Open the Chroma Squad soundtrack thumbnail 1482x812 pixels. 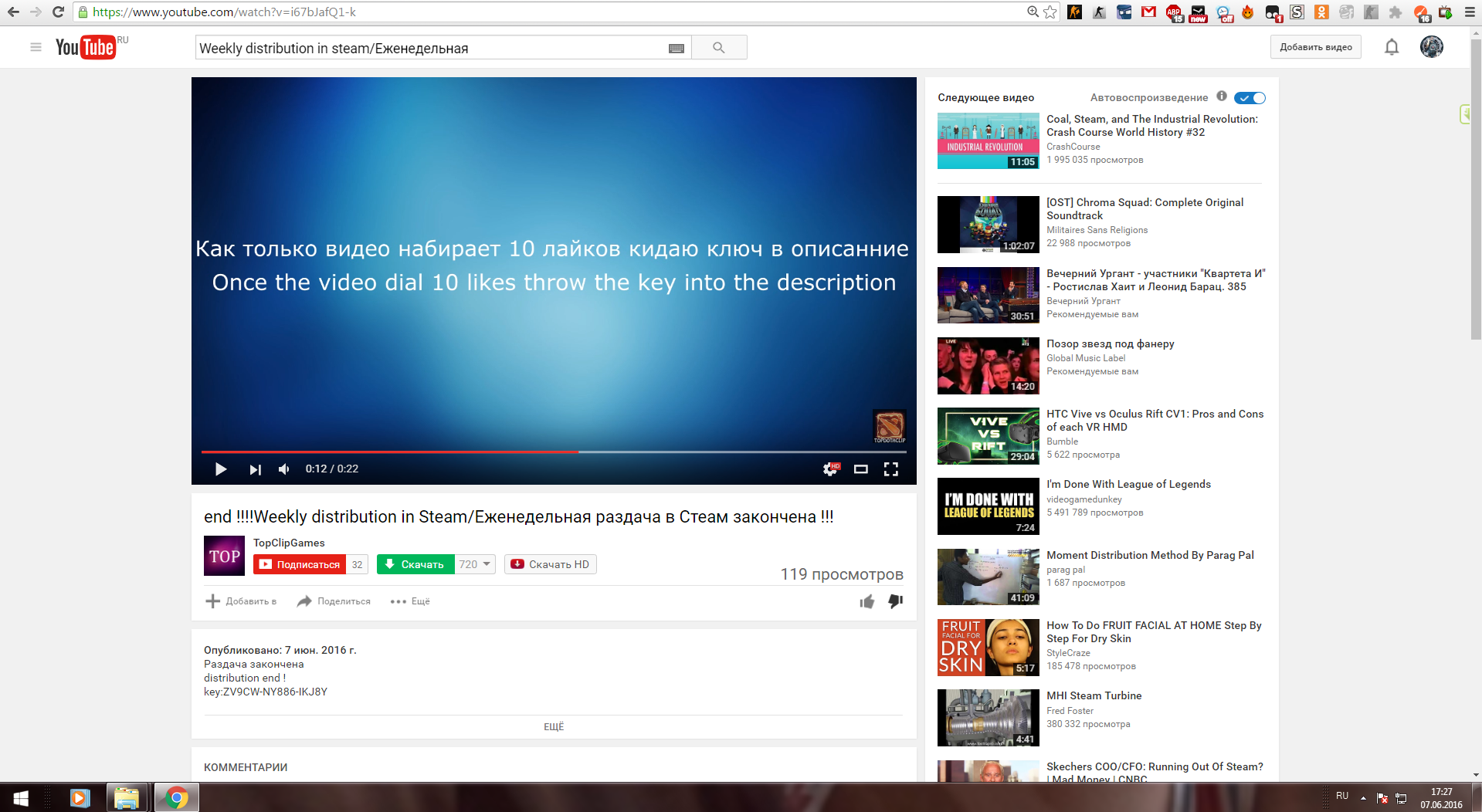(989, 225)
